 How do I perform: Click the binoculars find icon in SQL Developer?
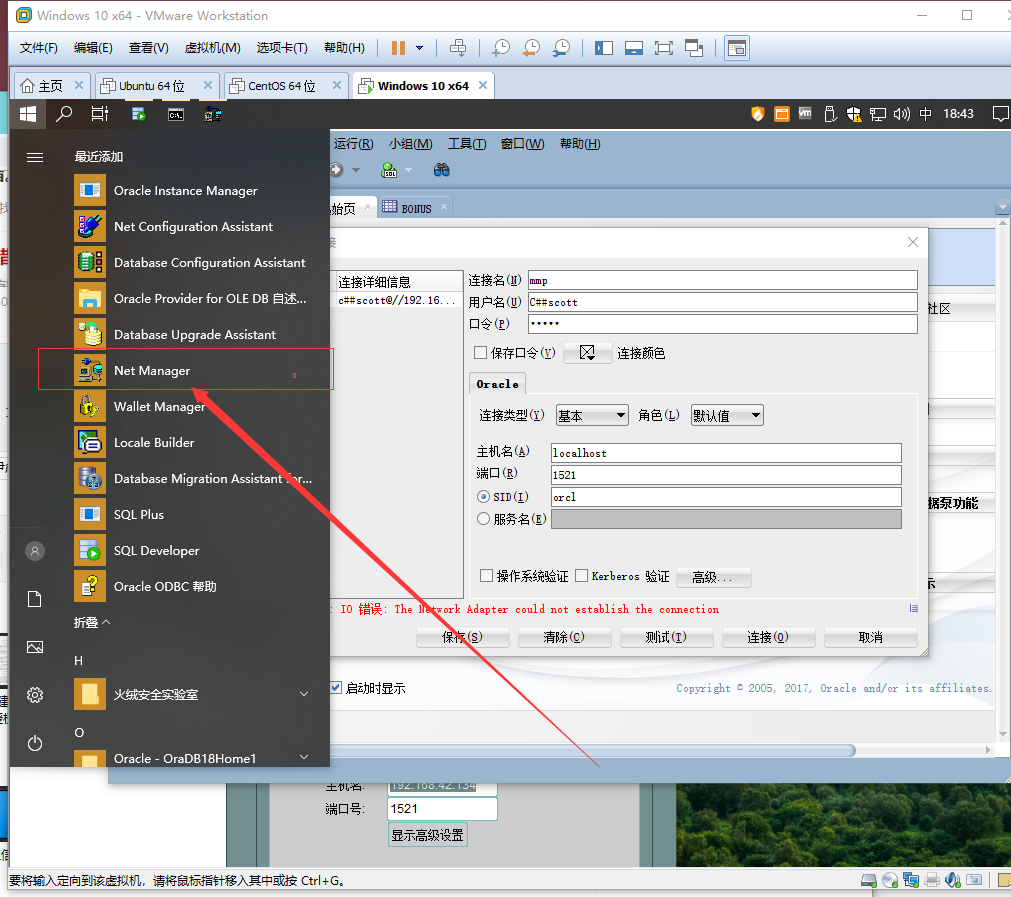[441, 170]
